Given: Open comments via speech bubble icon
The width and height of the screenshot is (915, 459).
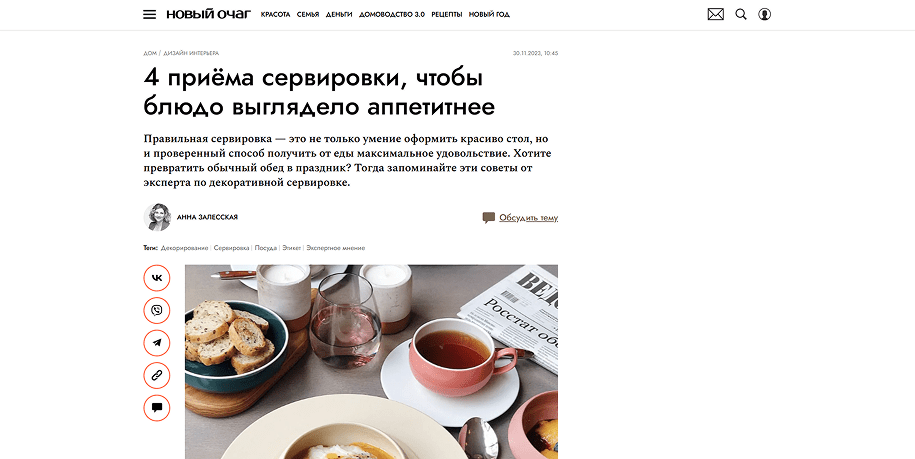Looking at the screenshot, I should (x=156, y=408).
